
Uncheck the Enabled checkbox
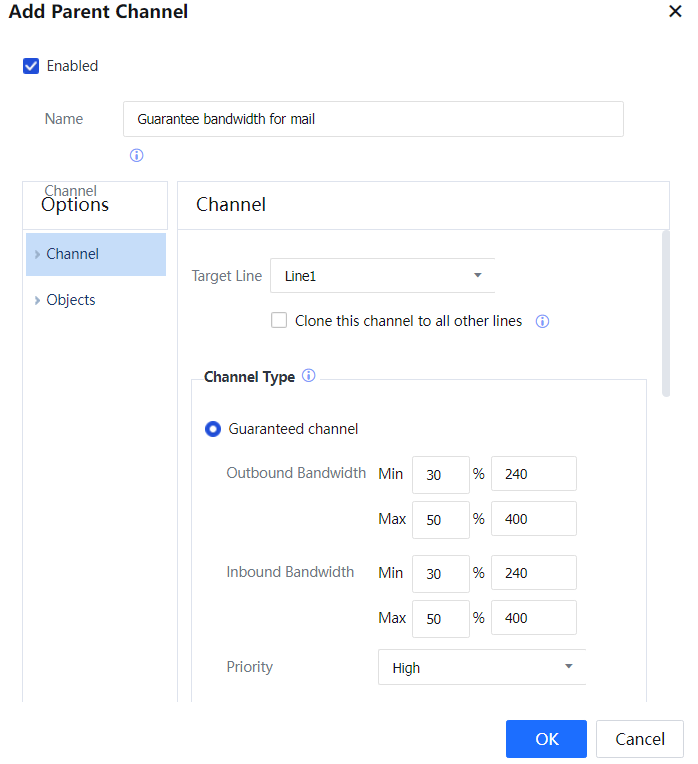point(31,66)
